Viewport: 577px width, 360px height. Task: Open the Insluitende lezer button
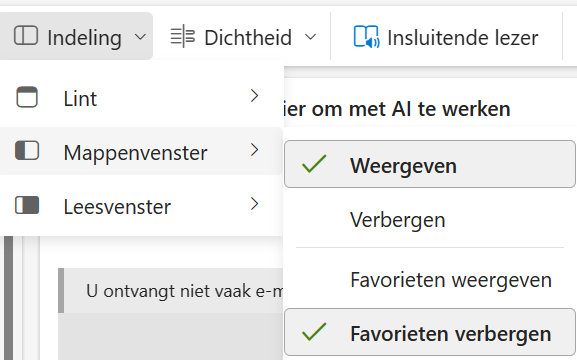click(446, 36)
